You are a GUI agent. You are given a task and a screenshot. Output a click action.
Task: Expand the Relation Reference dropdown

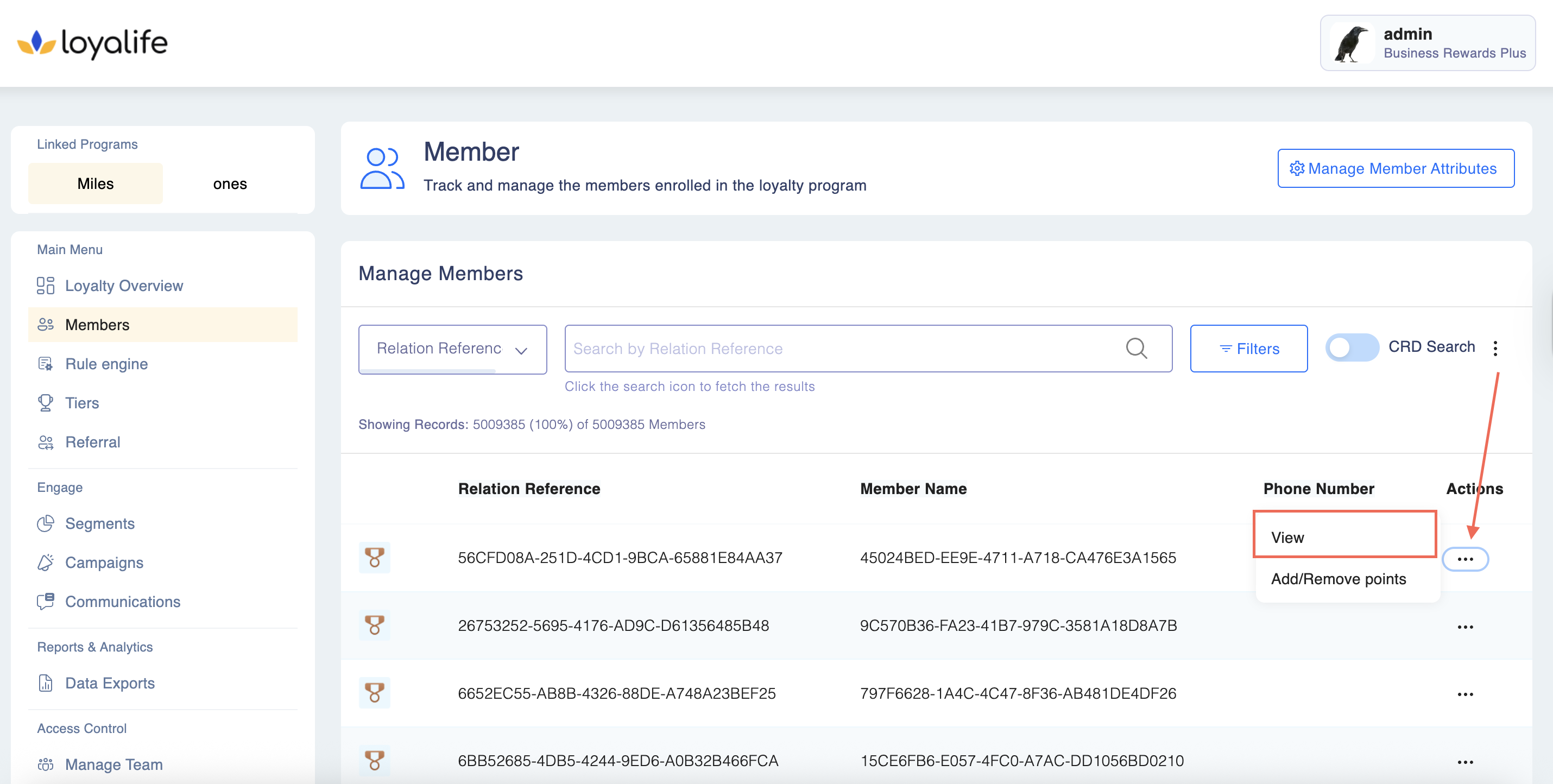pyautogui.click(x=452, y=349)
